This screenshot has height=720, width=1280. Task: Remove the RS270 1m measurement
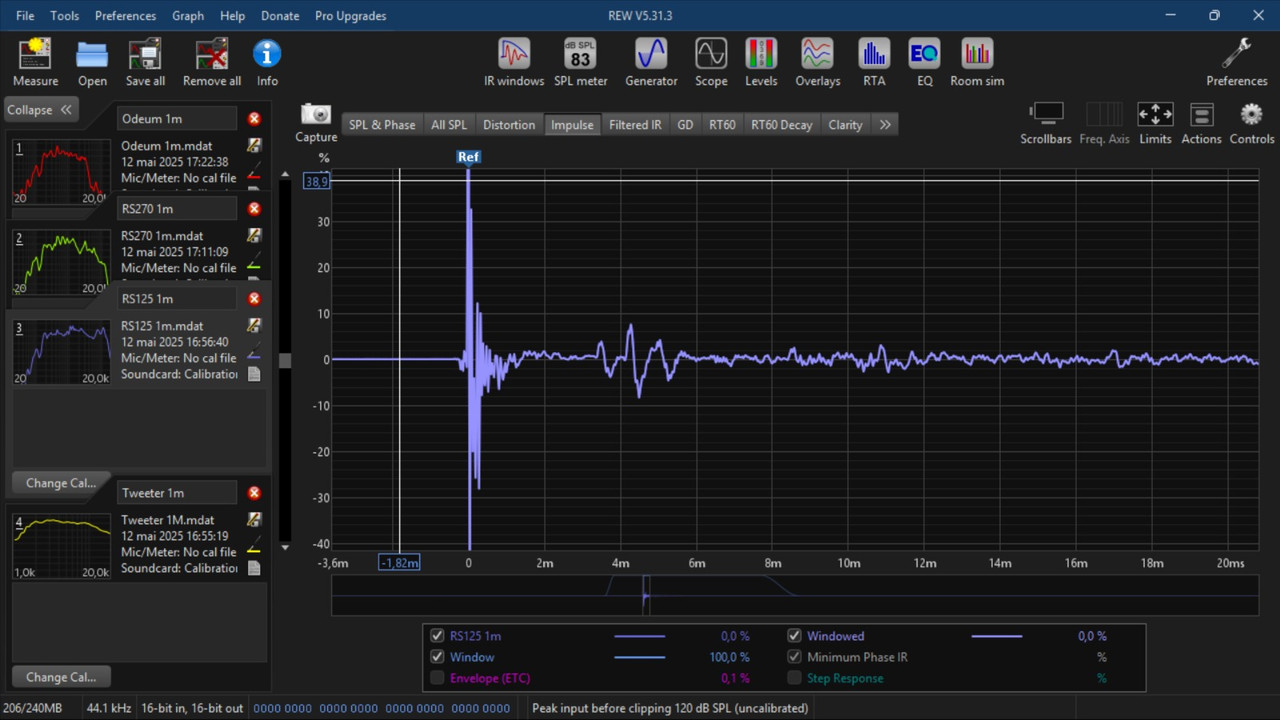254,209
